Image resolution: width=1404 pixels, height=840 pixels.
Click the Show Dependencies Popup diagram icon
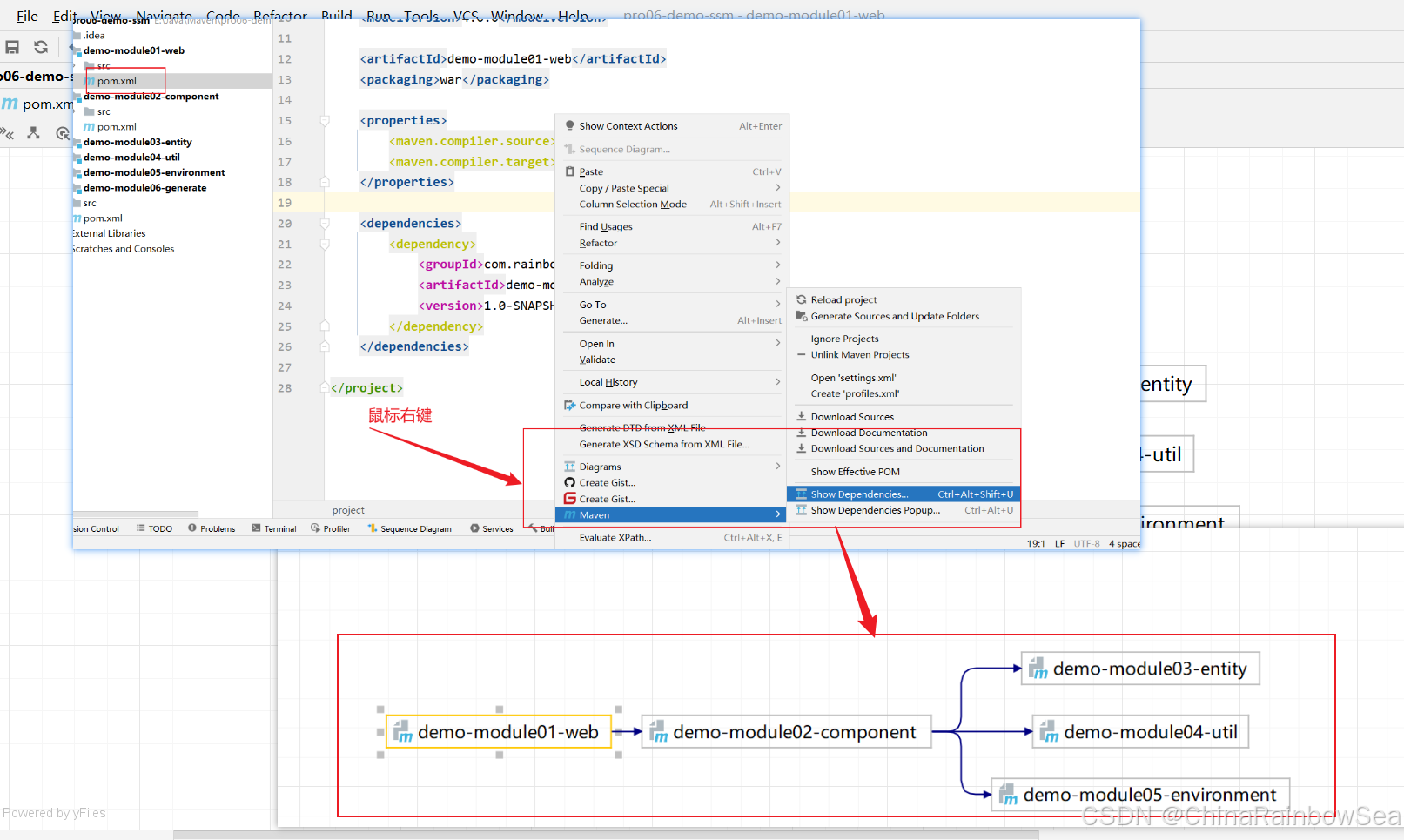tap(802, 510)
